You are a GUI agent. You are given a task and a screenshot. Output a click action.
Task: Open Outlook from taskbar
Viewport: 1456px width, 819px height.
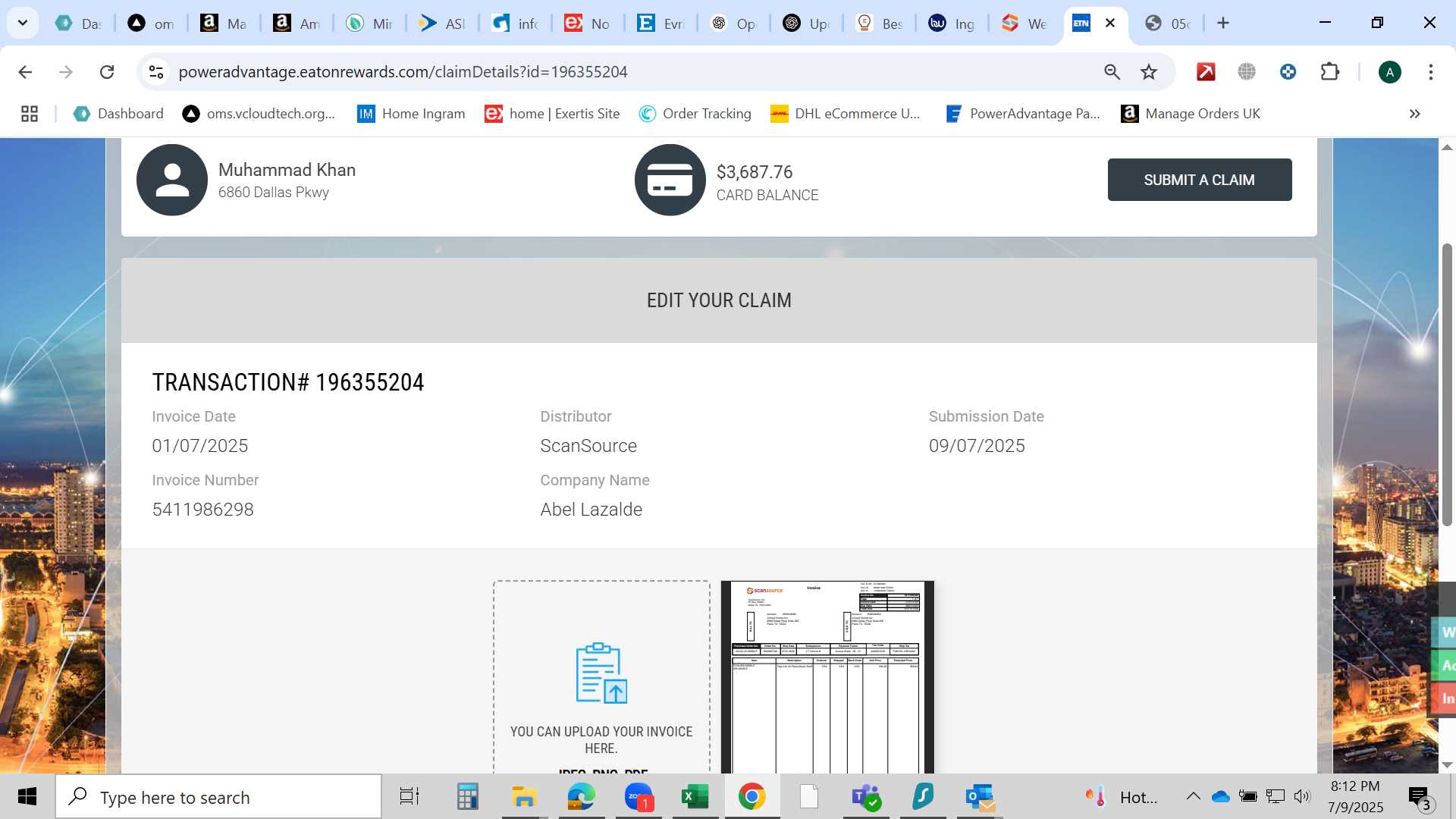click(980, 797)
